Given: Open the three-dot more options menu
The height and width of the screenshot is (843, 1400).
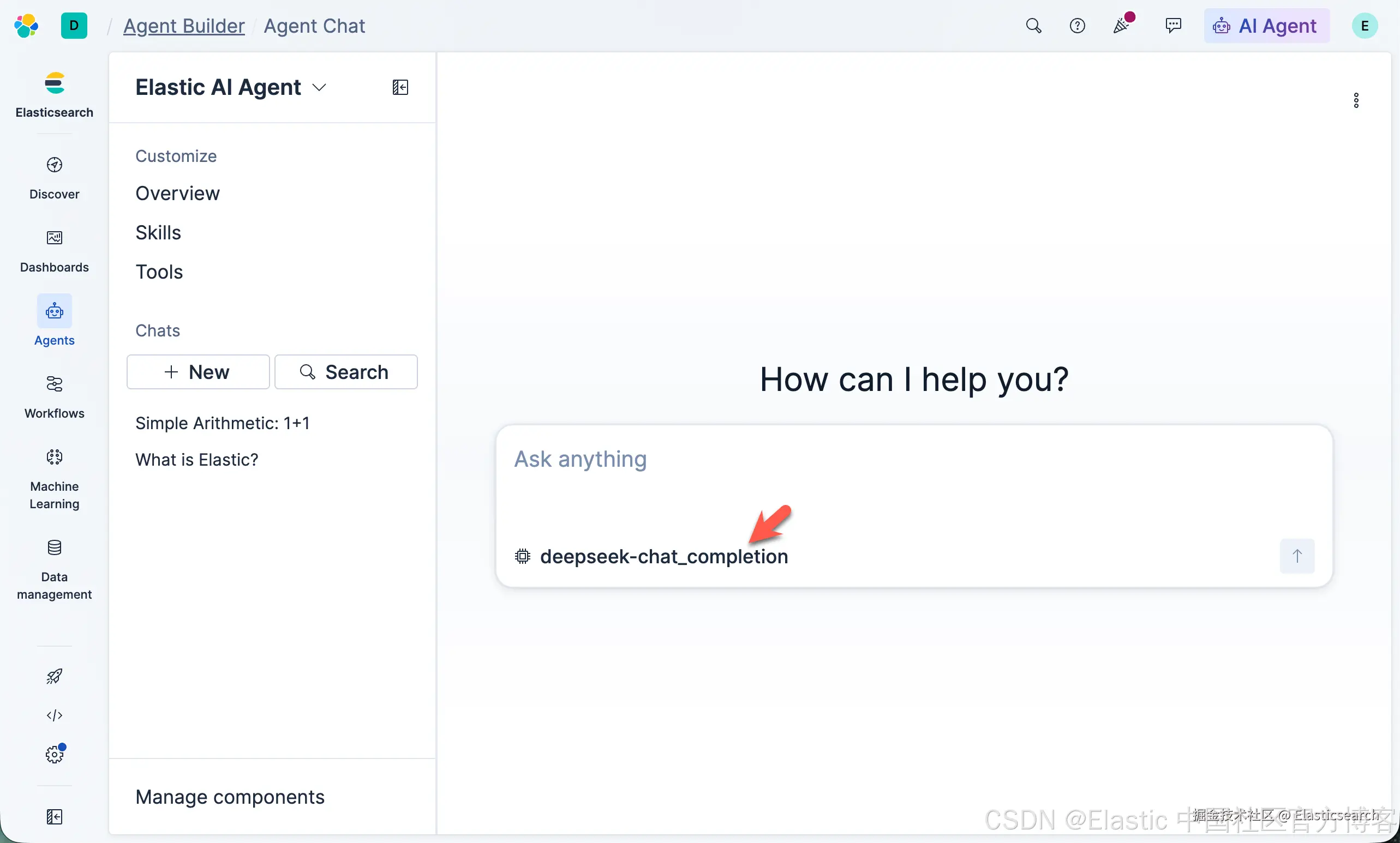Looking at the screenshot, I should pyautogui.click(x=1356, y=100).
